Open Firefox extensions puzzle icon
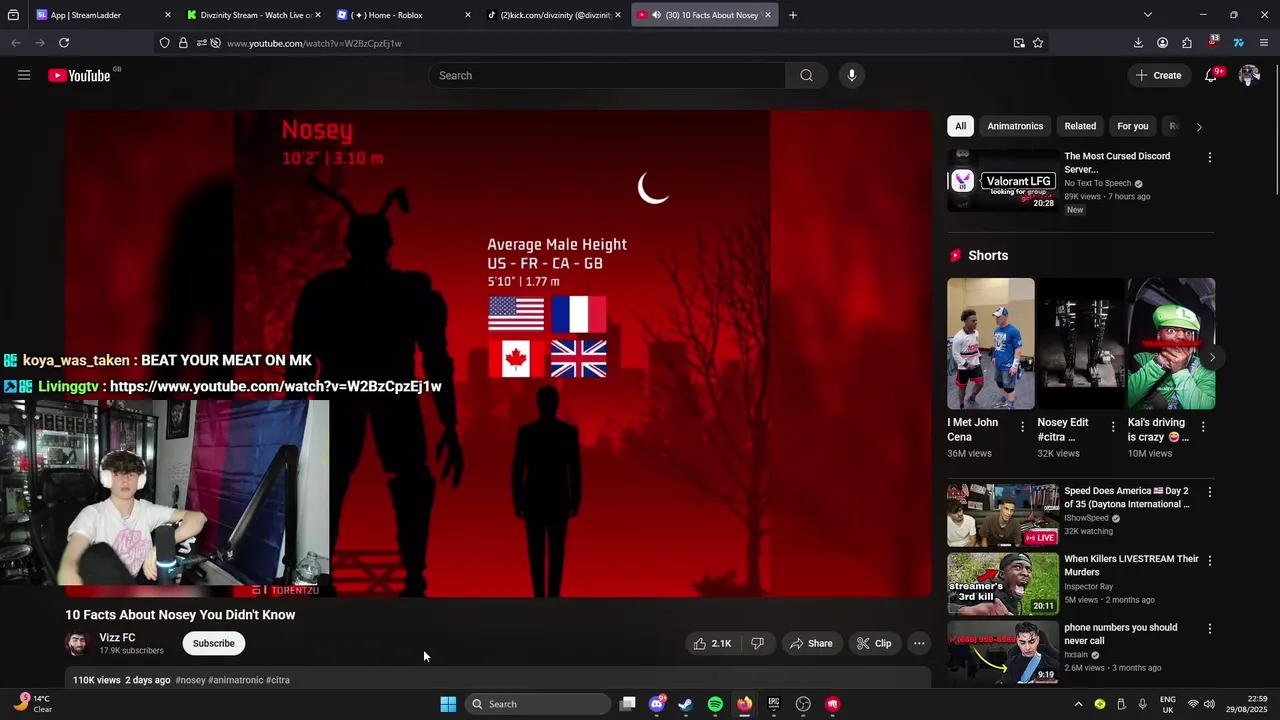 pyautogui.click(x=1187, y=43)
